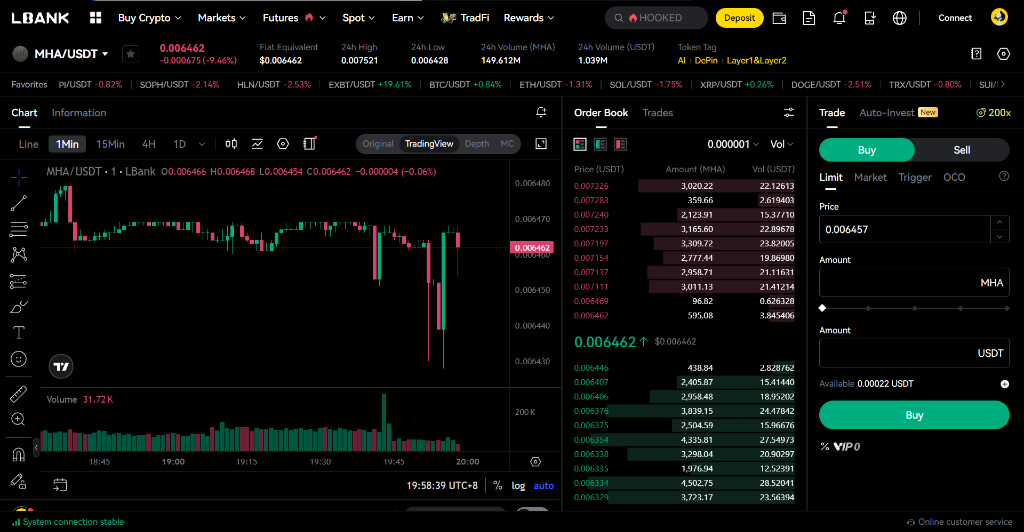Select the horizontal lines tool
Viewport: 1024px width, 532px height.
coord(19,229)
